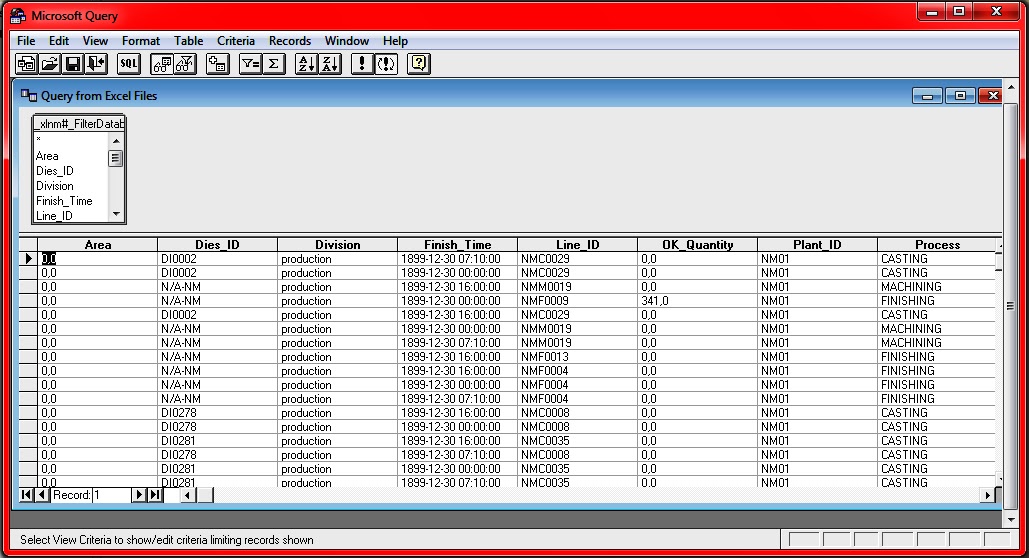
Task: Go to the next record button
Action: [138, 495]
